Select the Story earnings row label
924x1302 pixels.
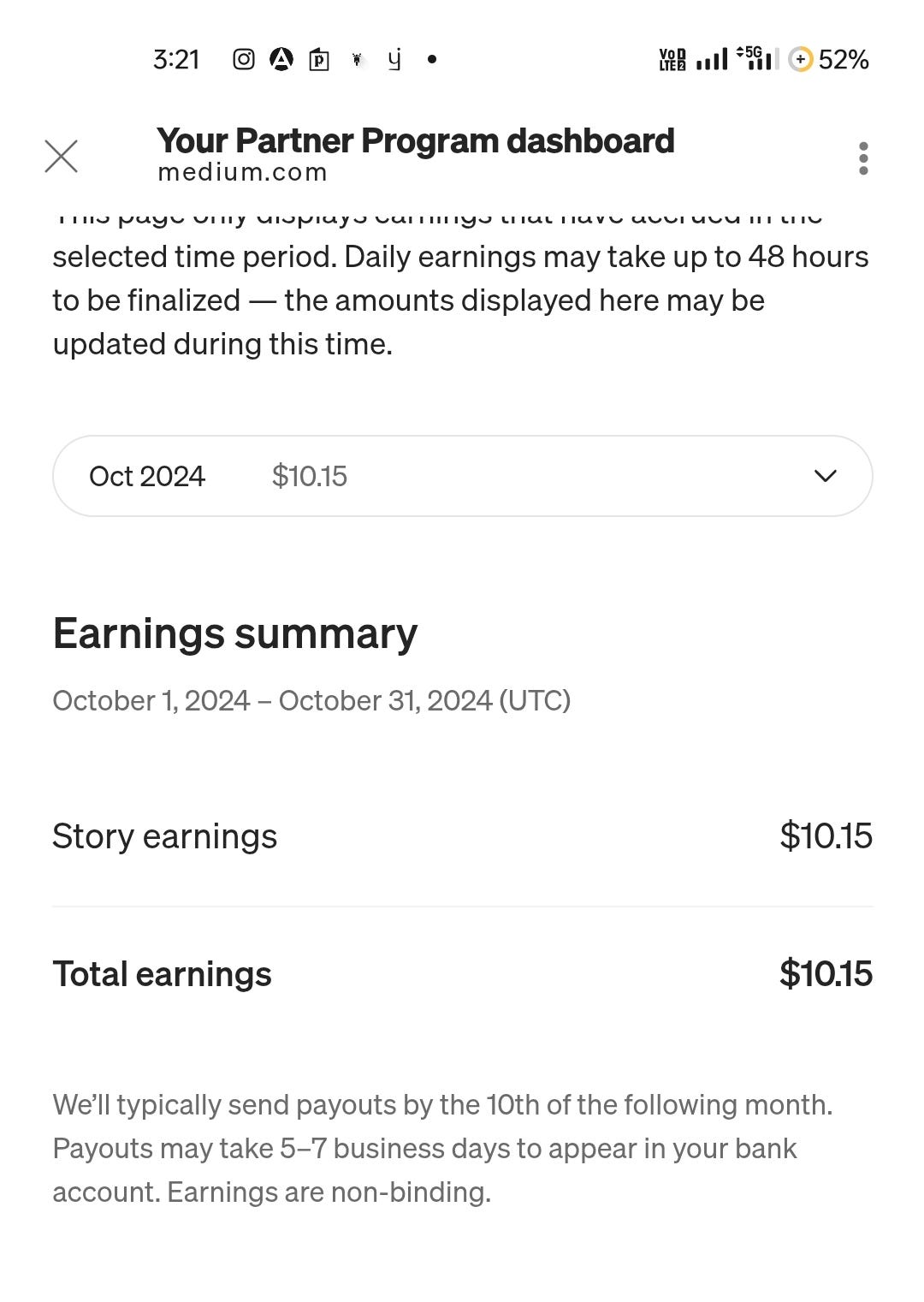click(x=165, y=836)
